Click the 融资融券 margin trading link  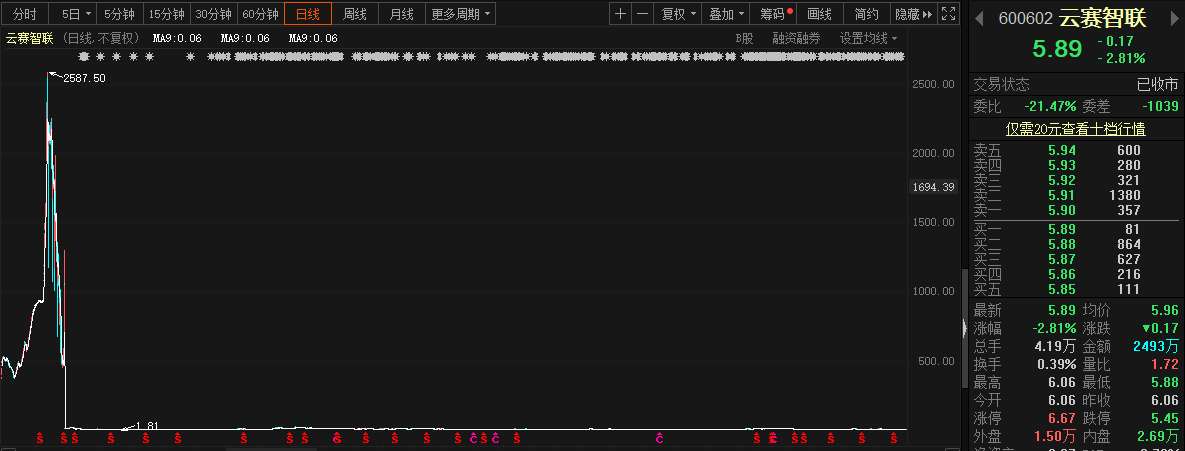(x=796, y=39)
